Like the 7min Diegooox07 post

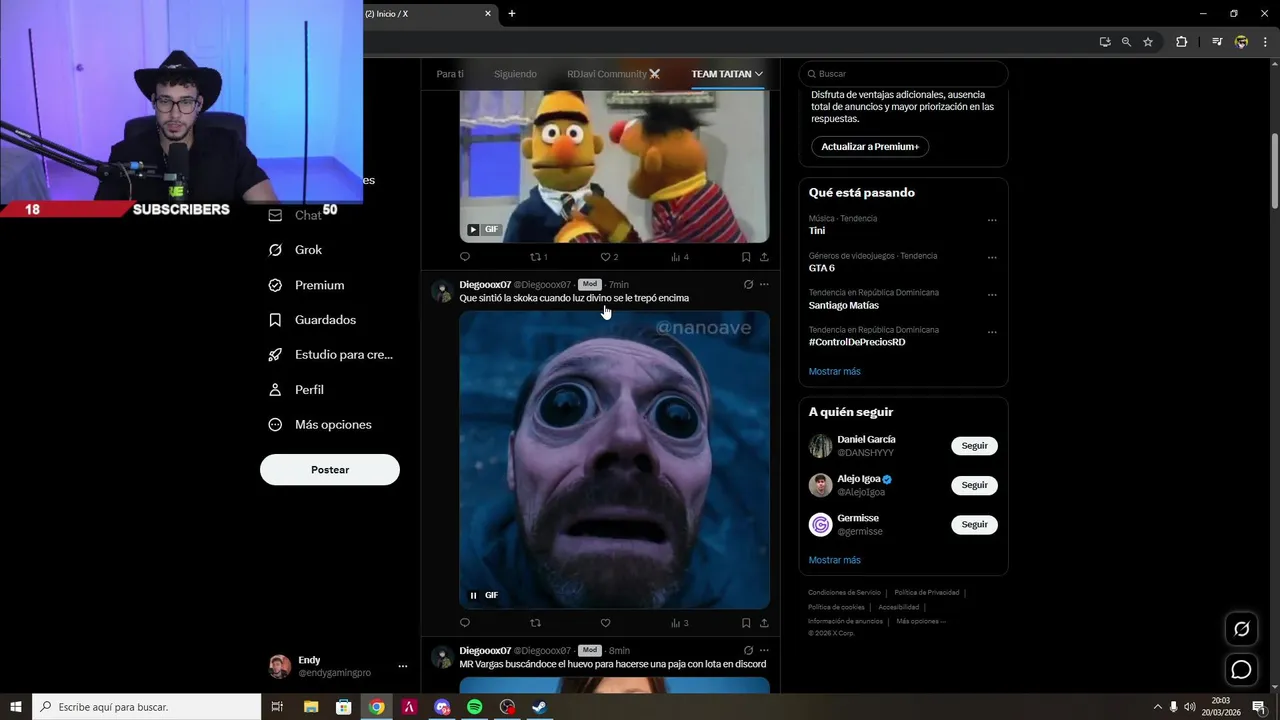coord(605,623)
